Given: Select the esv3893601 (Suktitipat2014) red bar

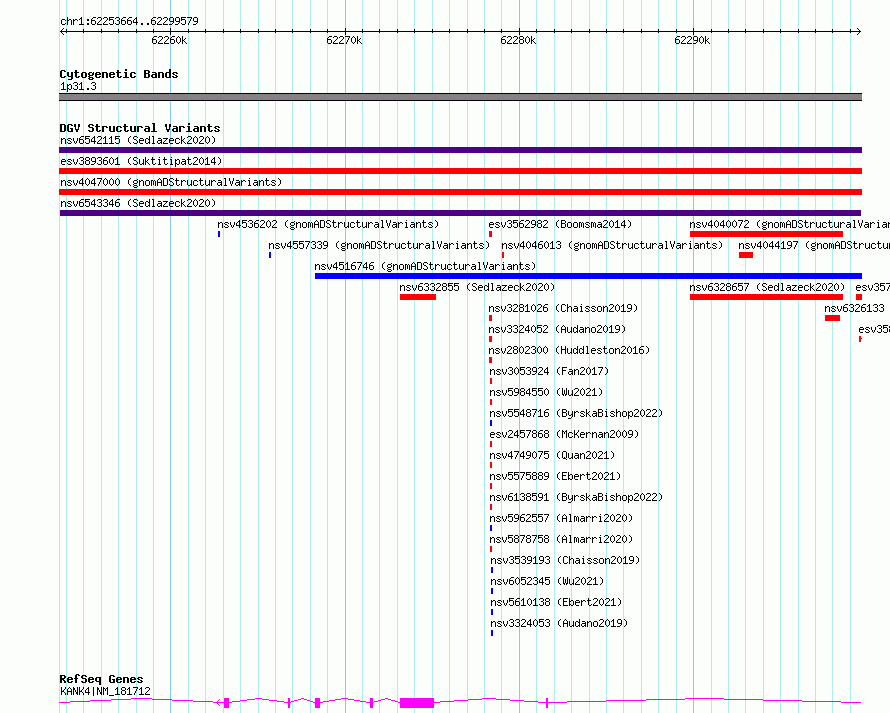Looking at the screenshot, I should 460,171.
